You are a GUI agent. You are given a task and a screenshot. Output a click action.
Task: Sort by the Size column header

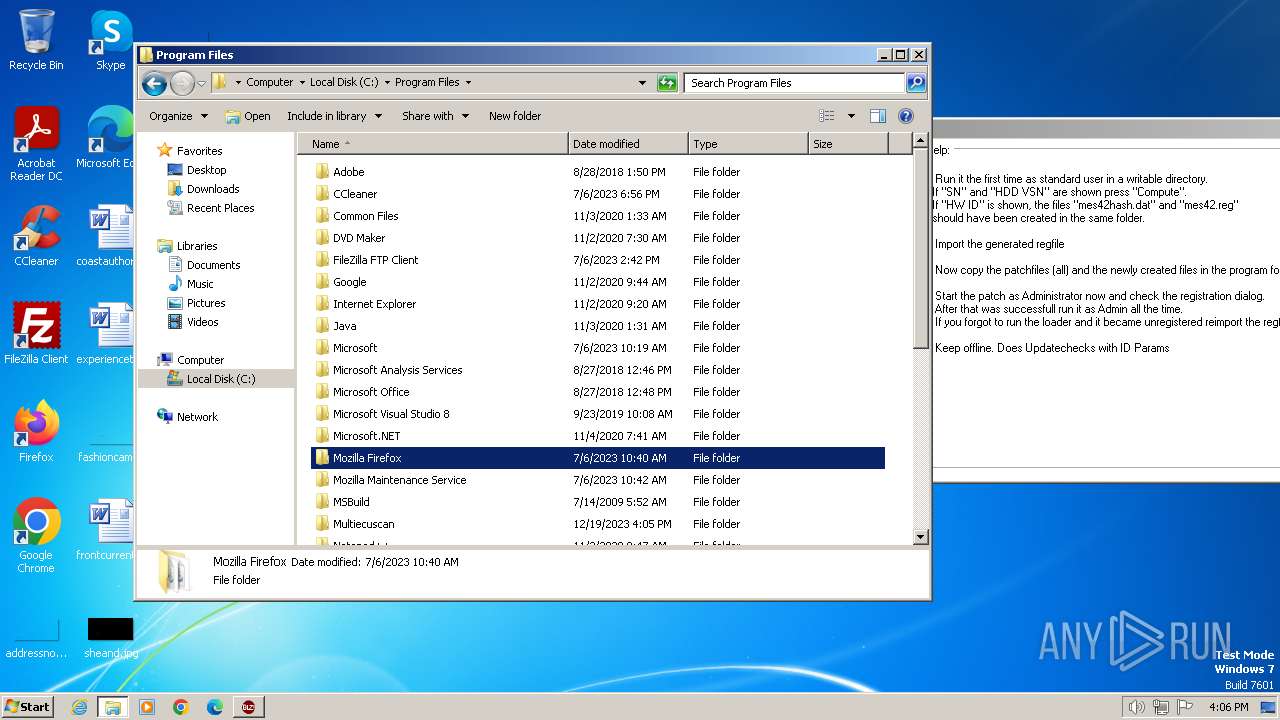click(x=848, y=144)
